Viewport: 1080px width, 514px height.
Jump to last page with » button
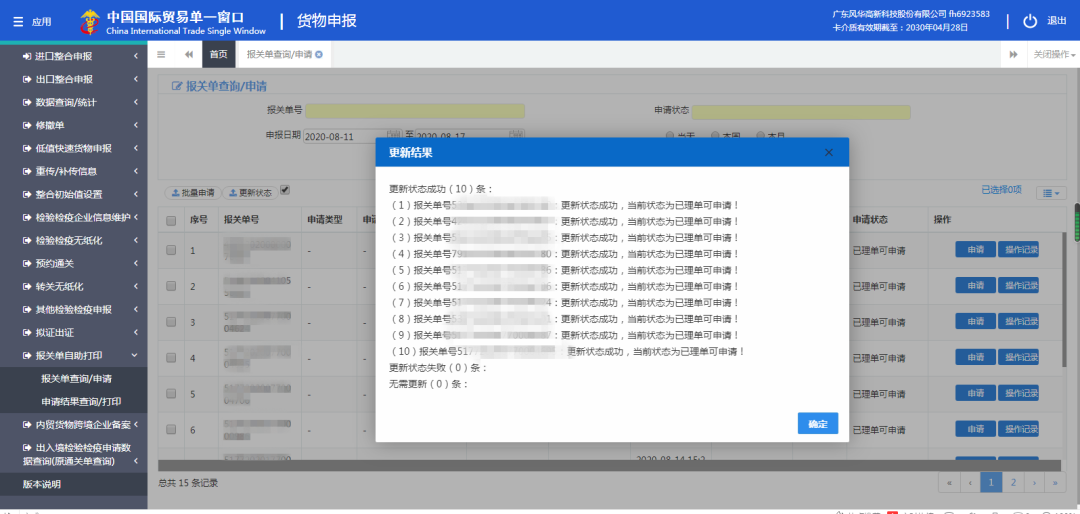click(x=1055, y=483)
